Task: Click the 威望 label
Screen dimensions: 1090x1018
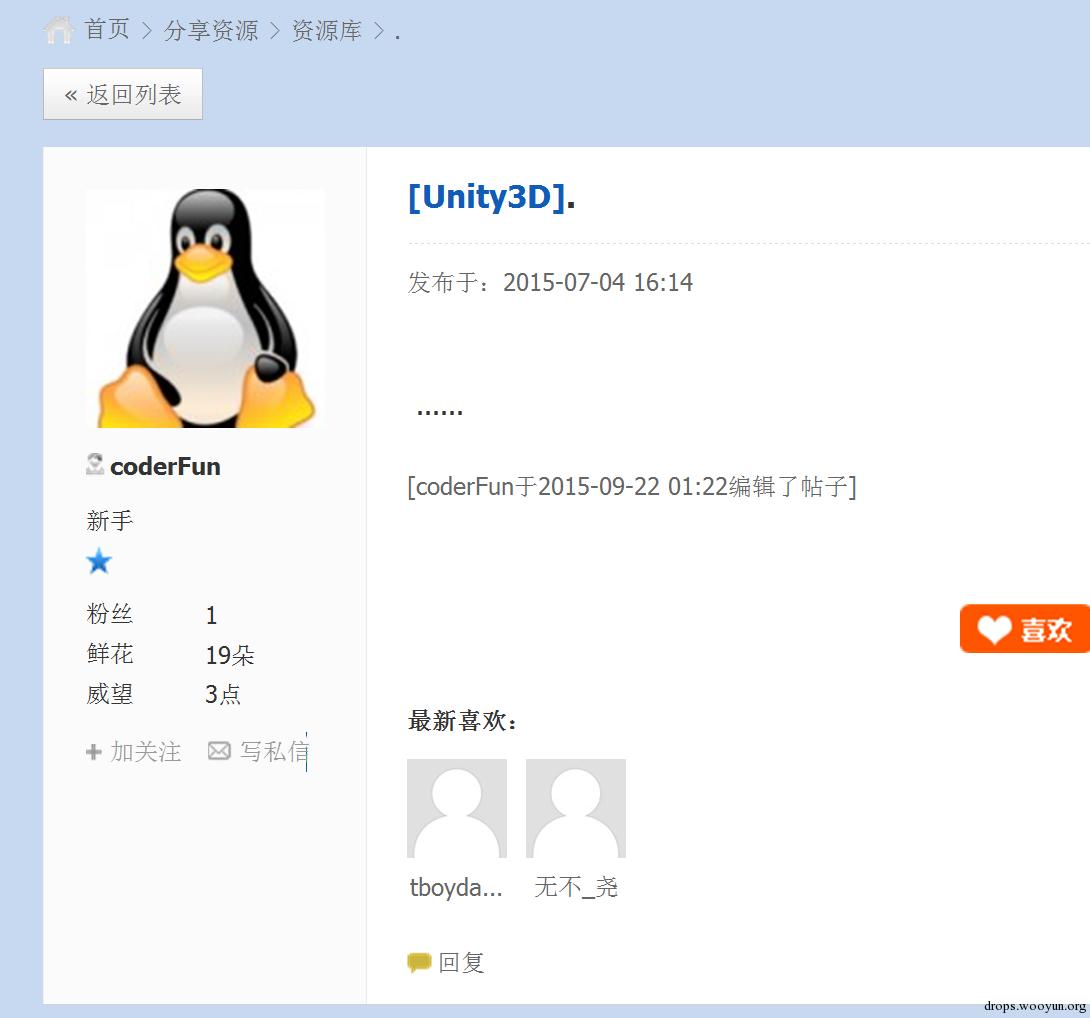Action: [109, 694]
